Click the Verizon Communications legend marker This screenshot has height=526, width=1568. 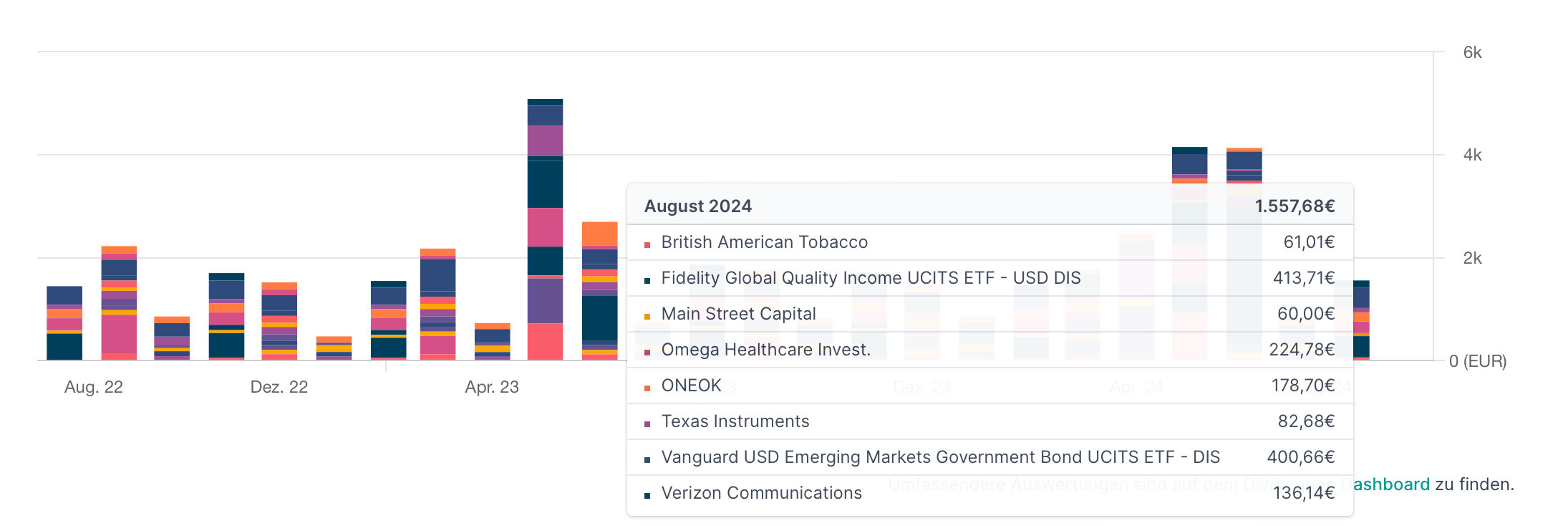coord(647,496)
